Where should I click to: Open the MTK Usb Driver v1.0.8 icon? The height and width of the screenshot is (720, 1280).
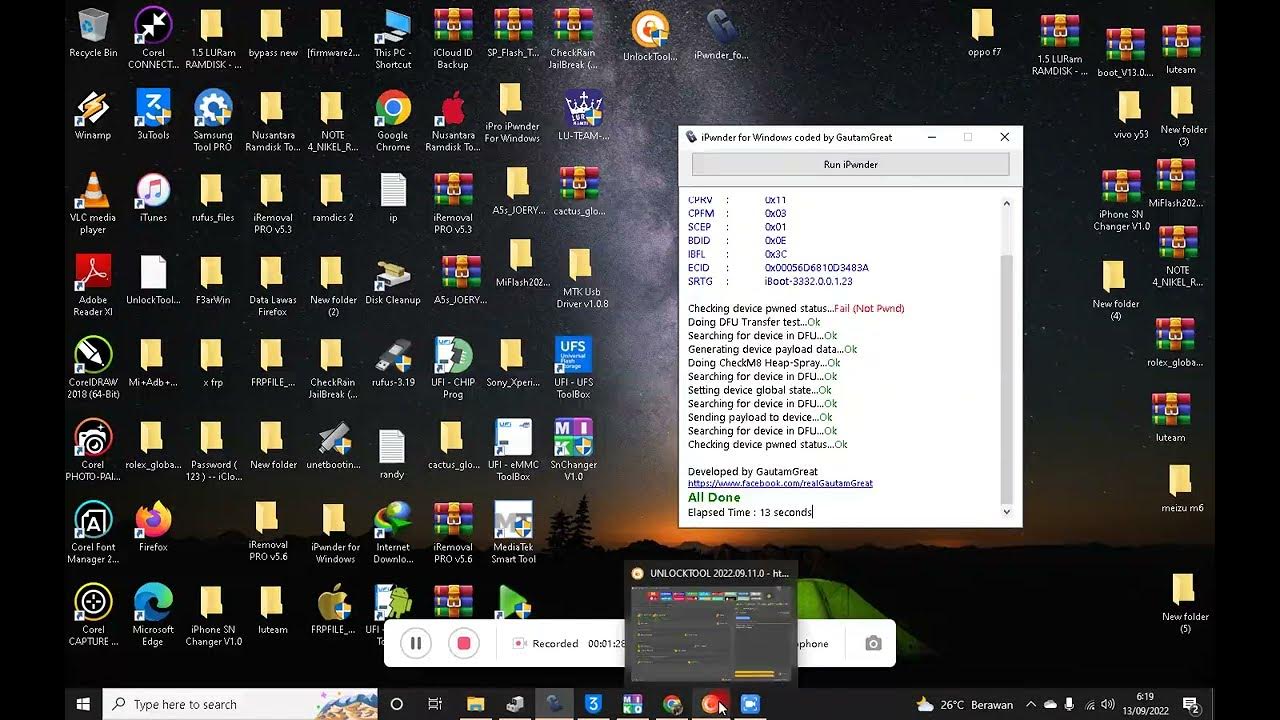(581, 280)
